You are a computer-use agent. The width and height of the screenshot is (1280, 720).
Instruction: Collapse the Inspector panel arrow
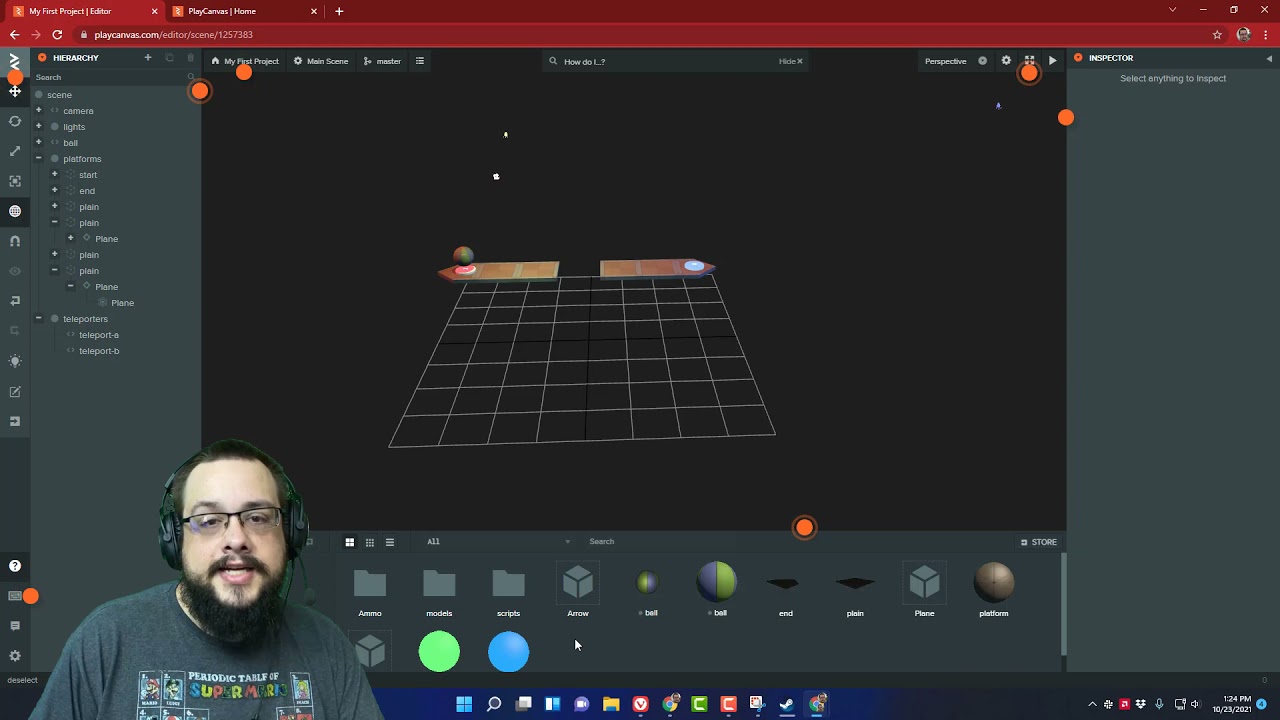click(x=1269, y=58)
